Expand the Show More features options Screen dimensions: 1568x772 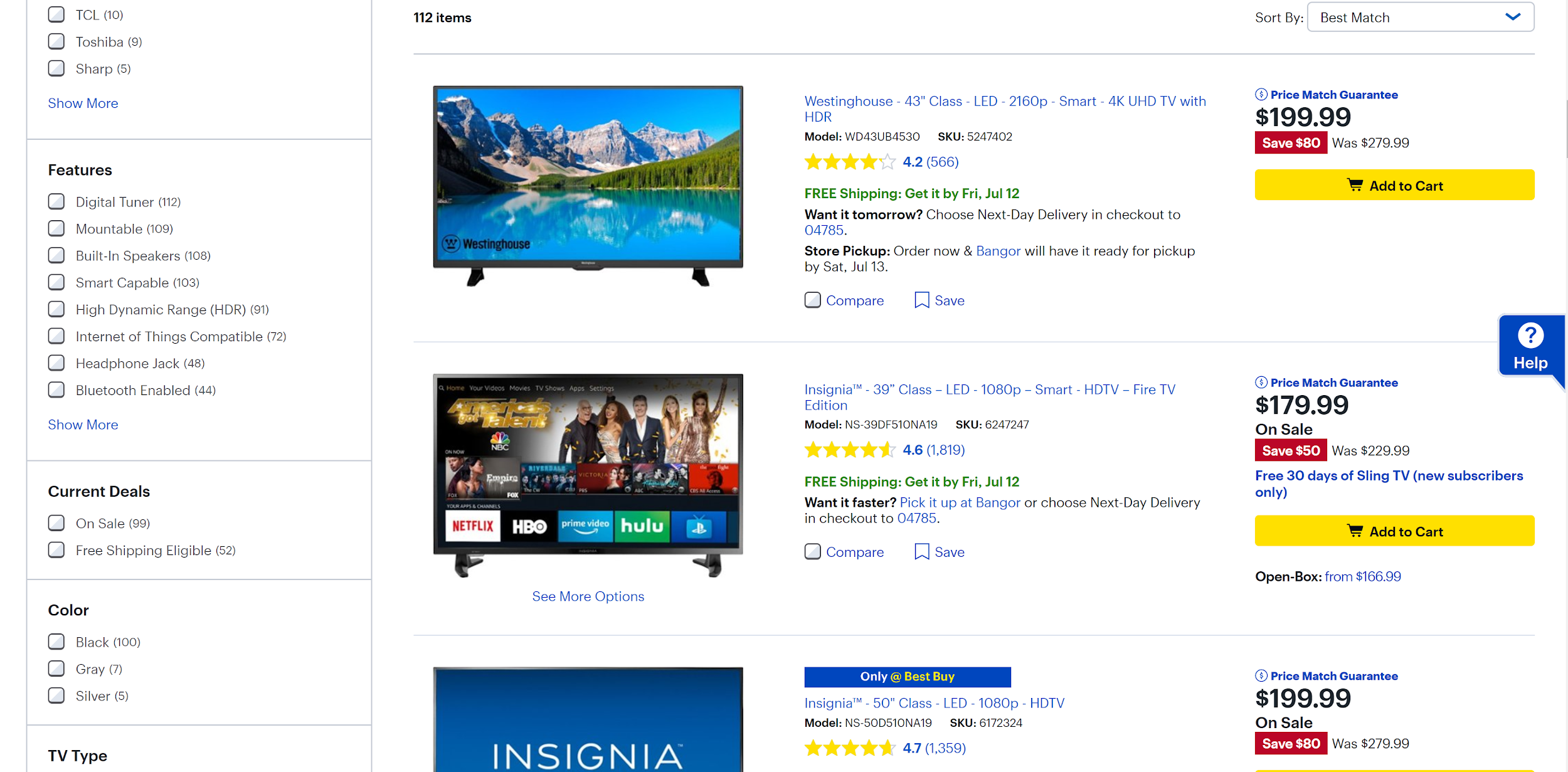(x=82, y=424)
